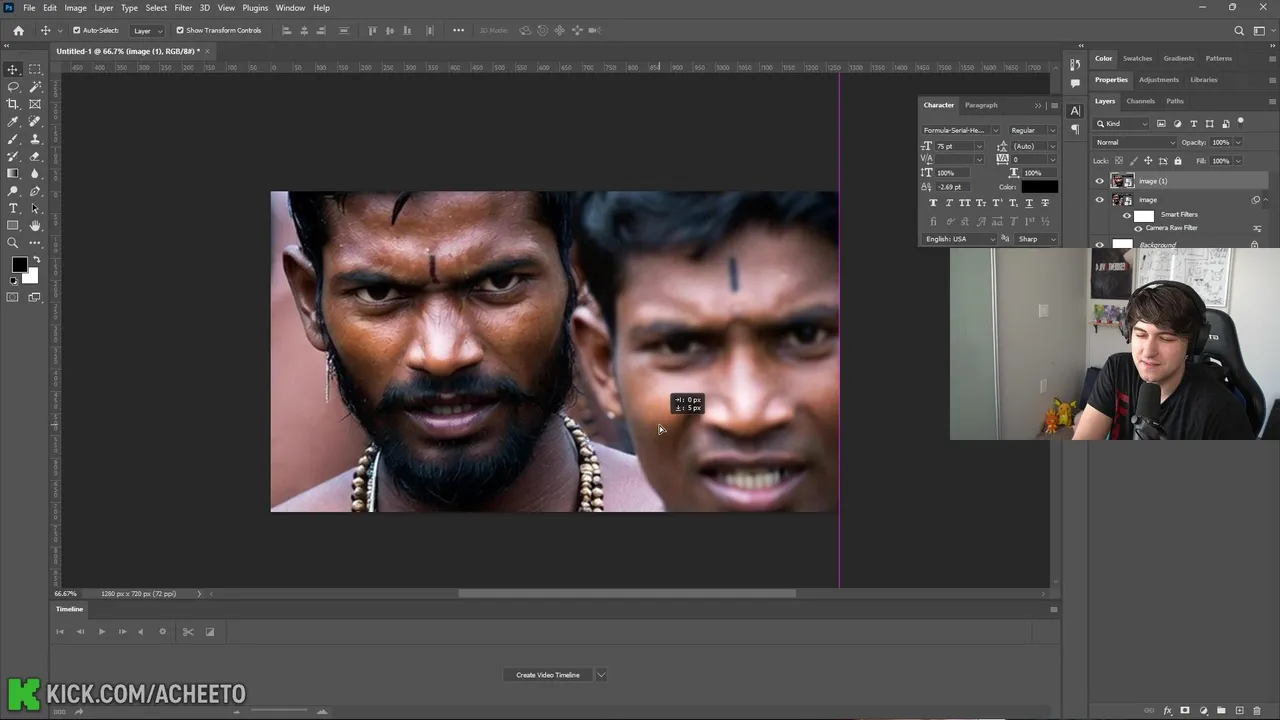Screen dimensions: 1280x720
Task: Toggle Faux Bold in Character panel
Action: pos(933,203)
